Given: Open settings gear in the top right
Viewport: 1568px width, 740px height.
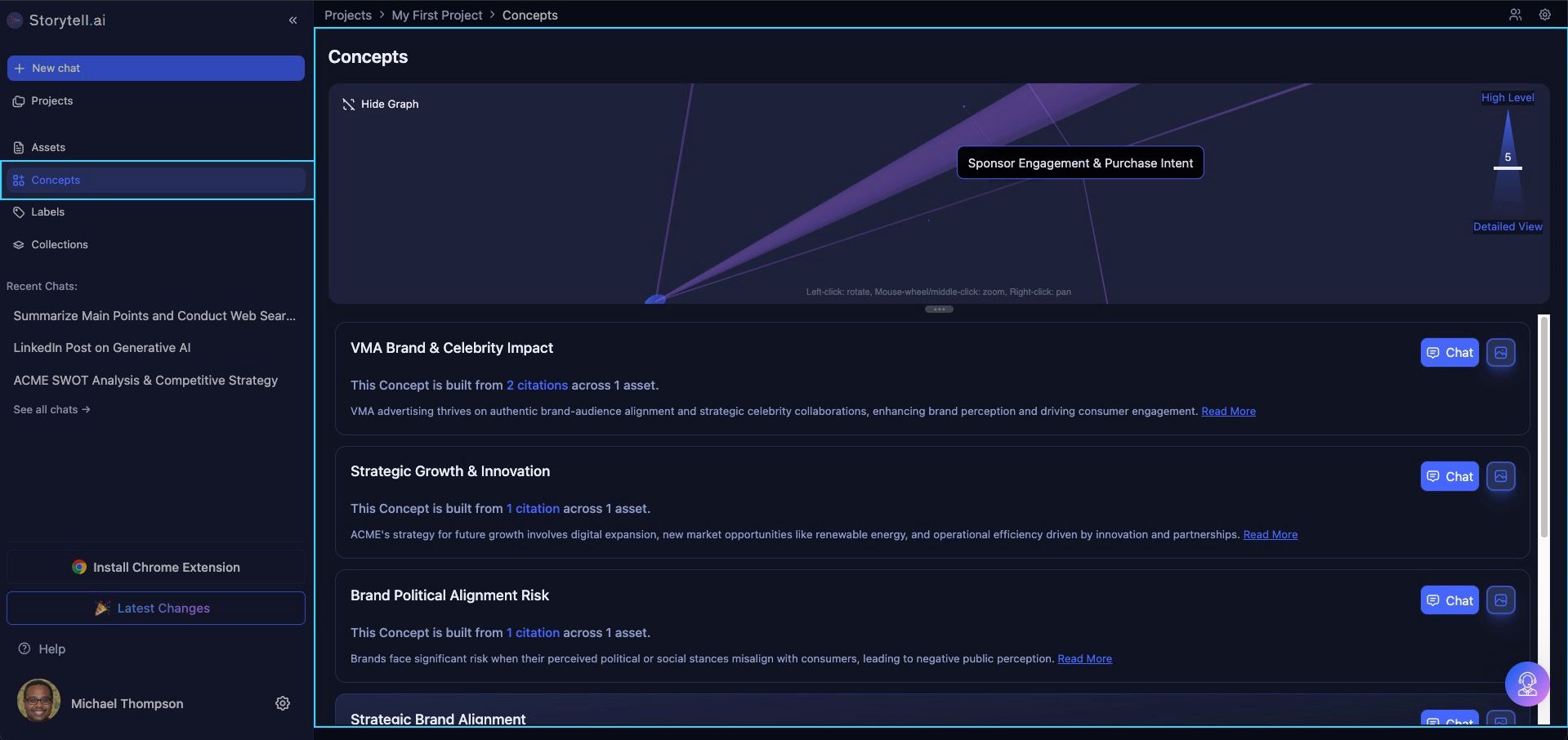Looking at the screenshot, I should coord(1544,15).
